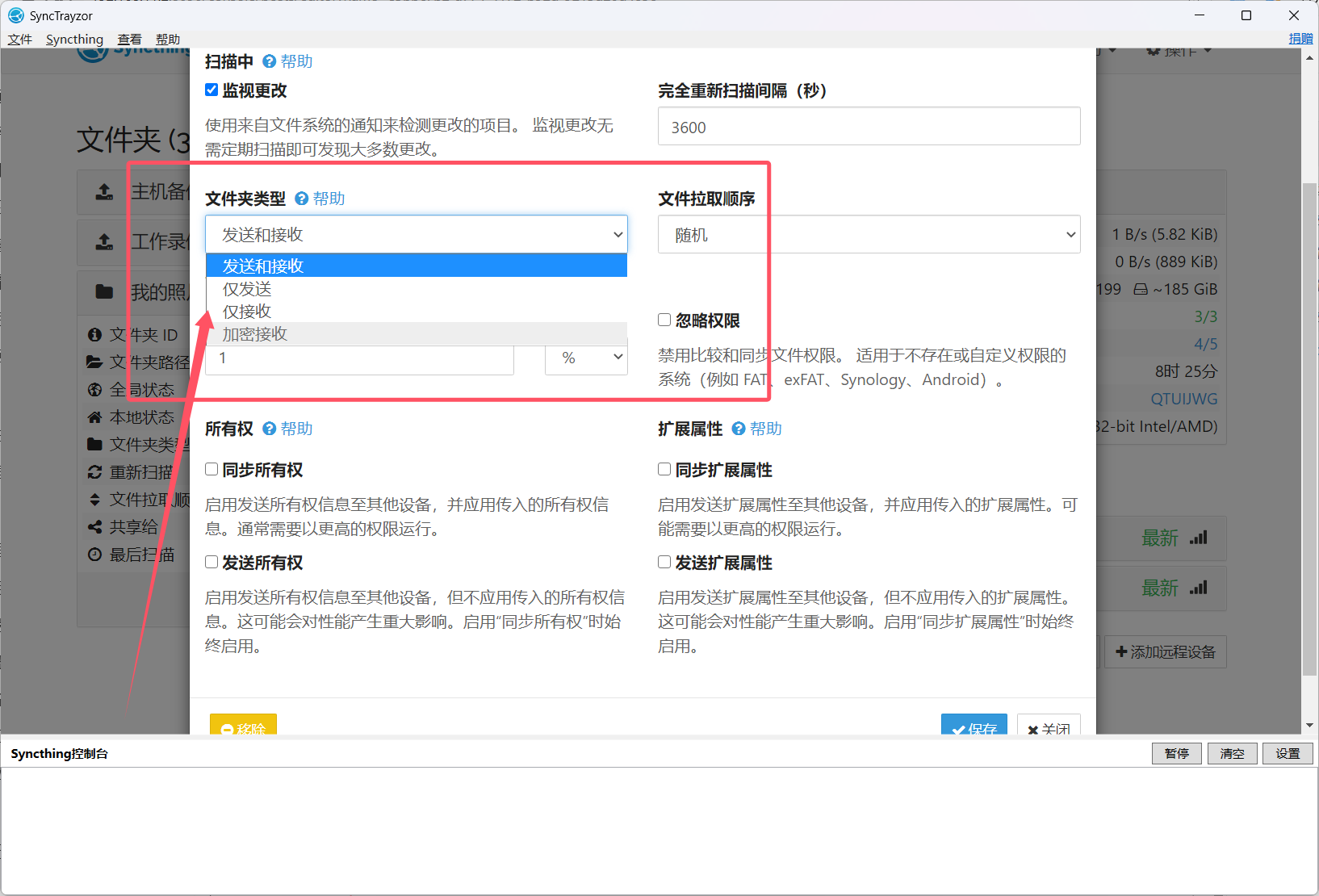The width and height of the screenshot is (1319, 896).
Task: Click the help icon beside 扫描中
Action: [x=270, y=61]
